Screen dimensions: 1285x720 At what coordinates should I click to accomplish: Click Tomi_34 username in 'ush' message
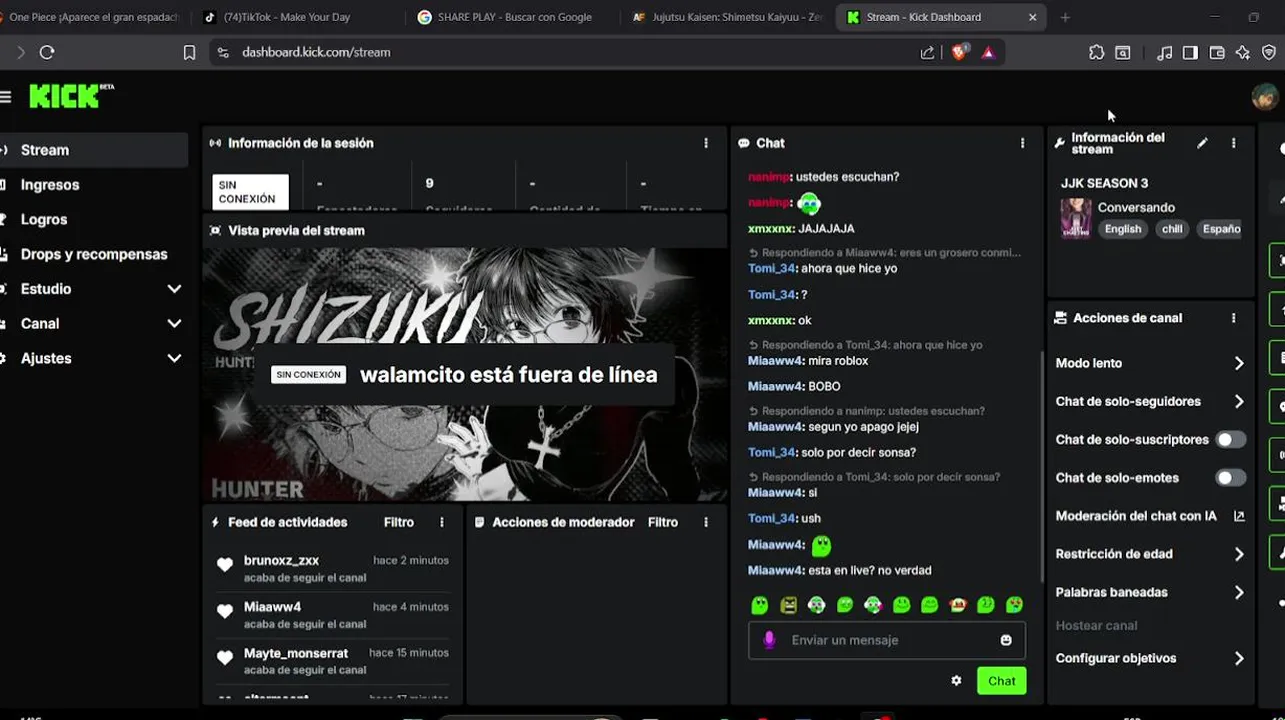tap(771, 518)
